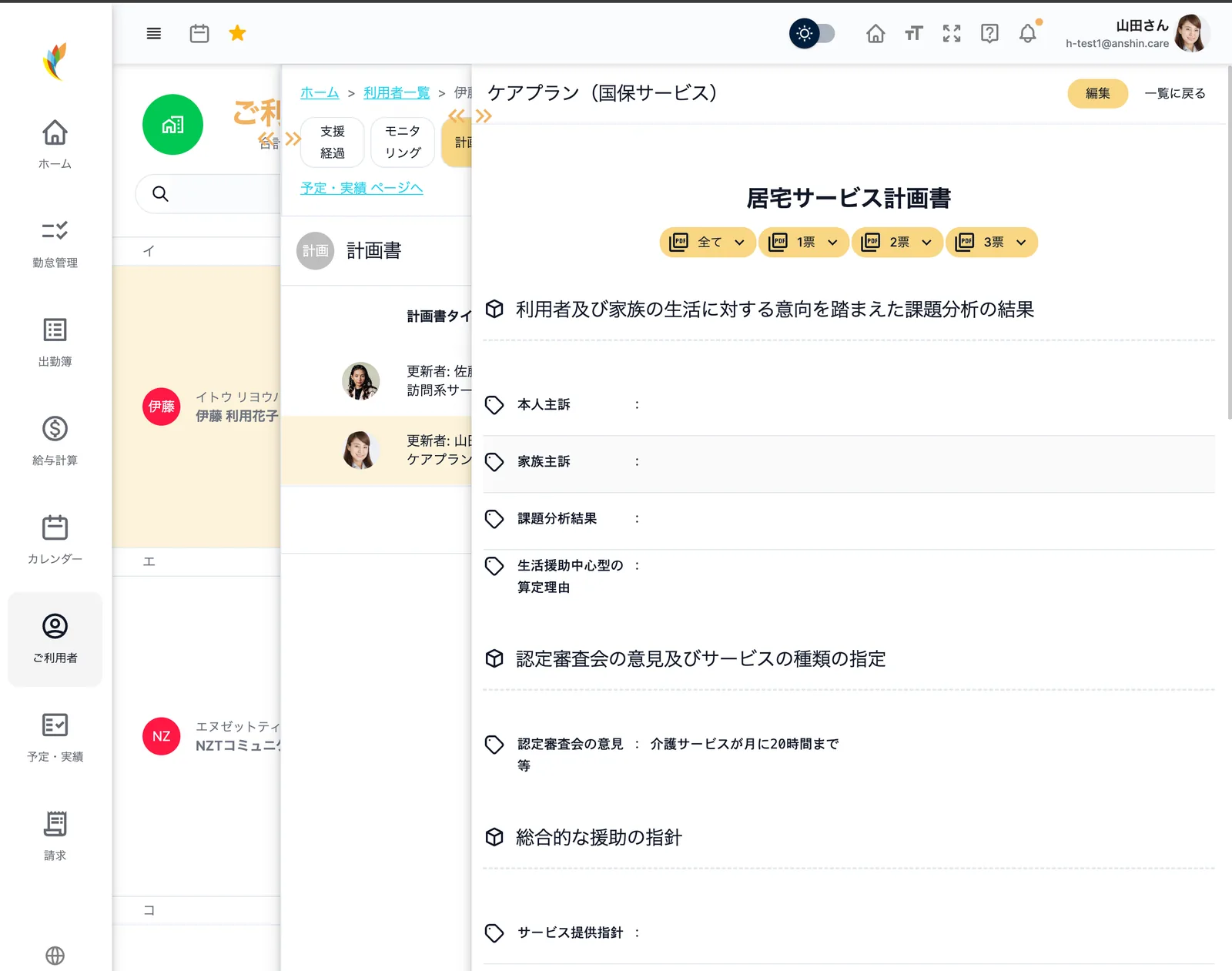Open the hamburger menu icon
1232x971 pixels.
point(154,33)
